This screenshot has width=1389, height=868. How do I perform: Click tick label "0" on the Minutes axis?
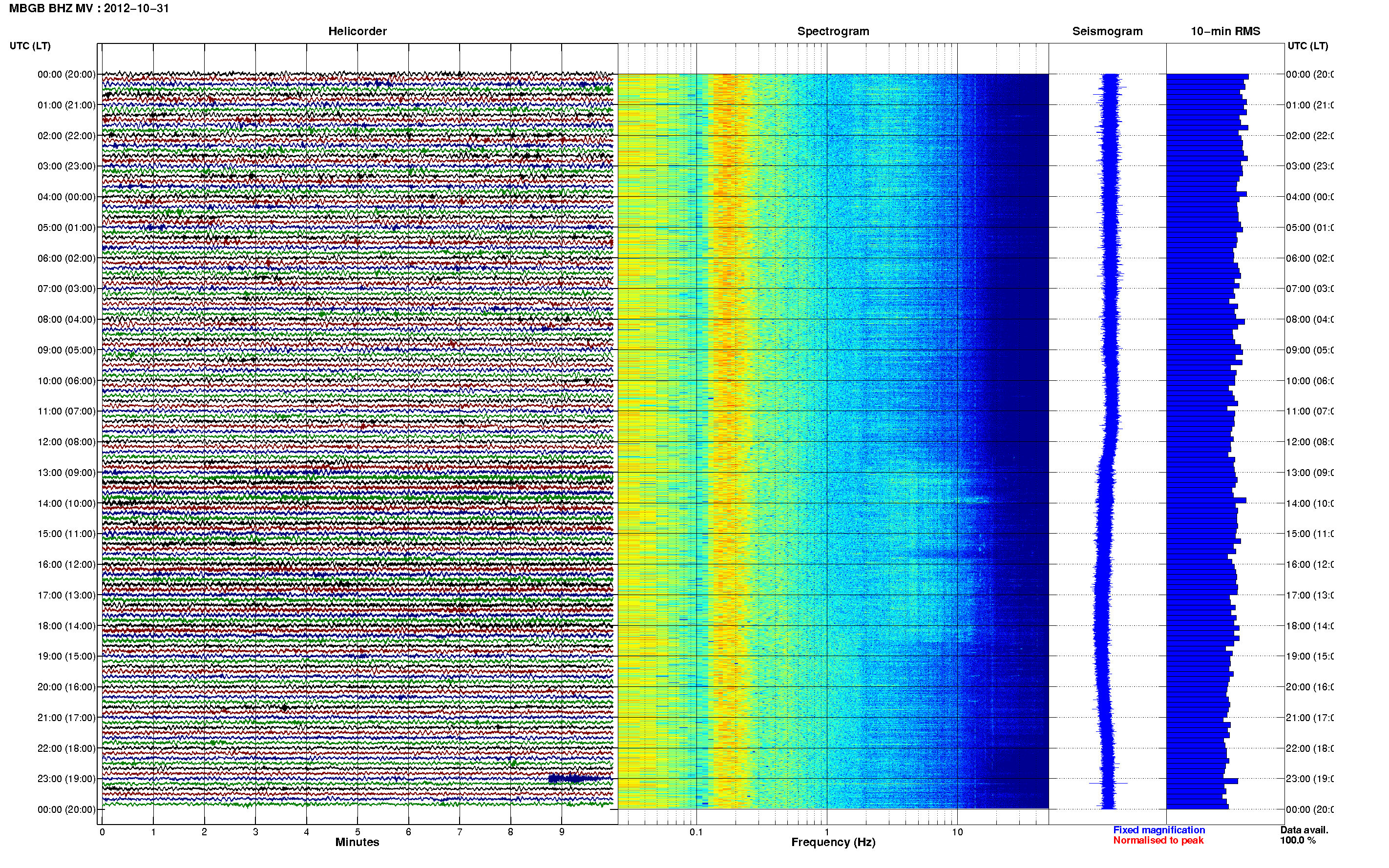(102, 832)
